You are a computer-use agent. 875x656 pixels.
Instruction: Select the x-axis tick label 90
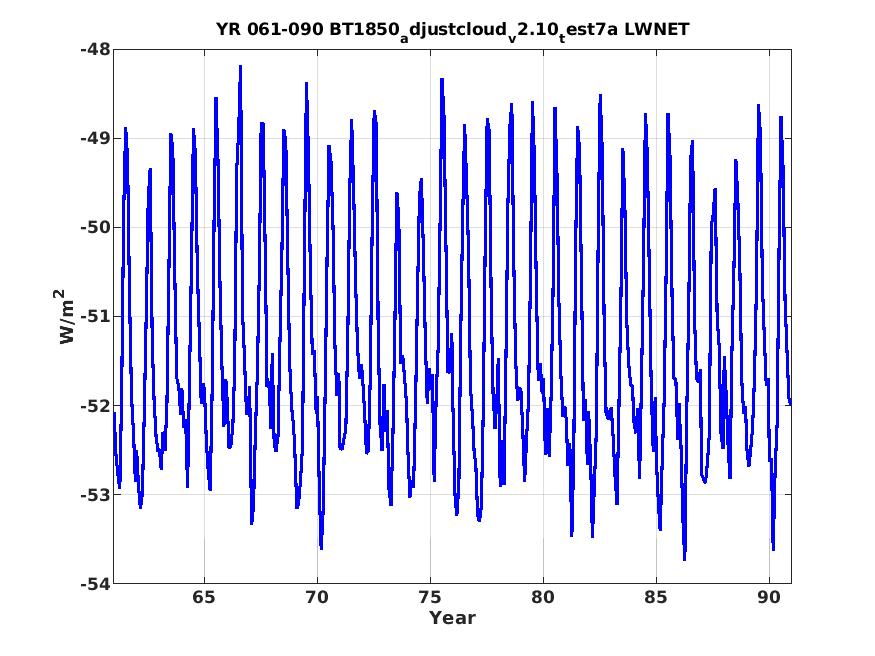tap(769, 597)
